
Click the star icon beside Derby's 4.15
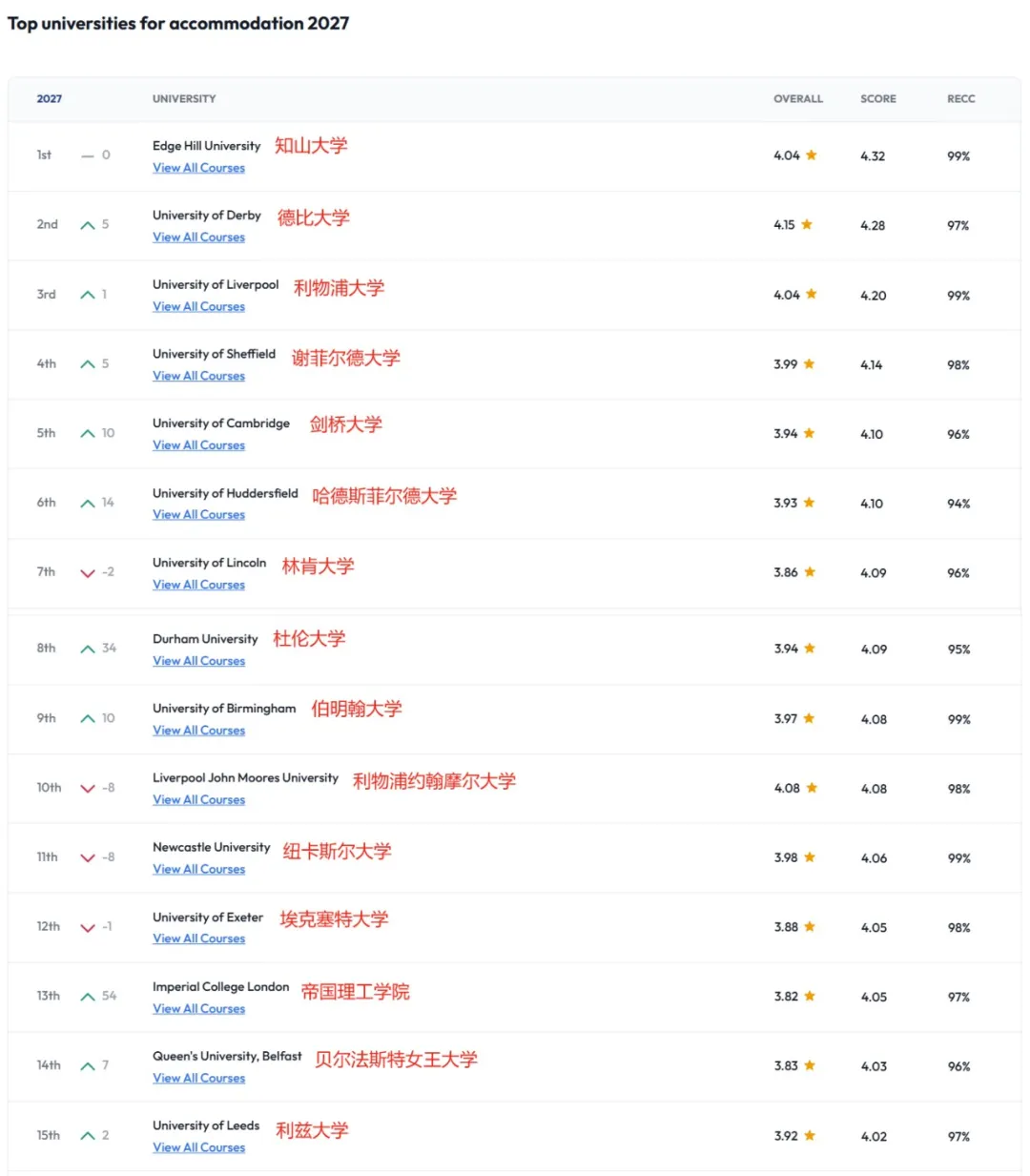pyautogui.click(x=807, y=224)
